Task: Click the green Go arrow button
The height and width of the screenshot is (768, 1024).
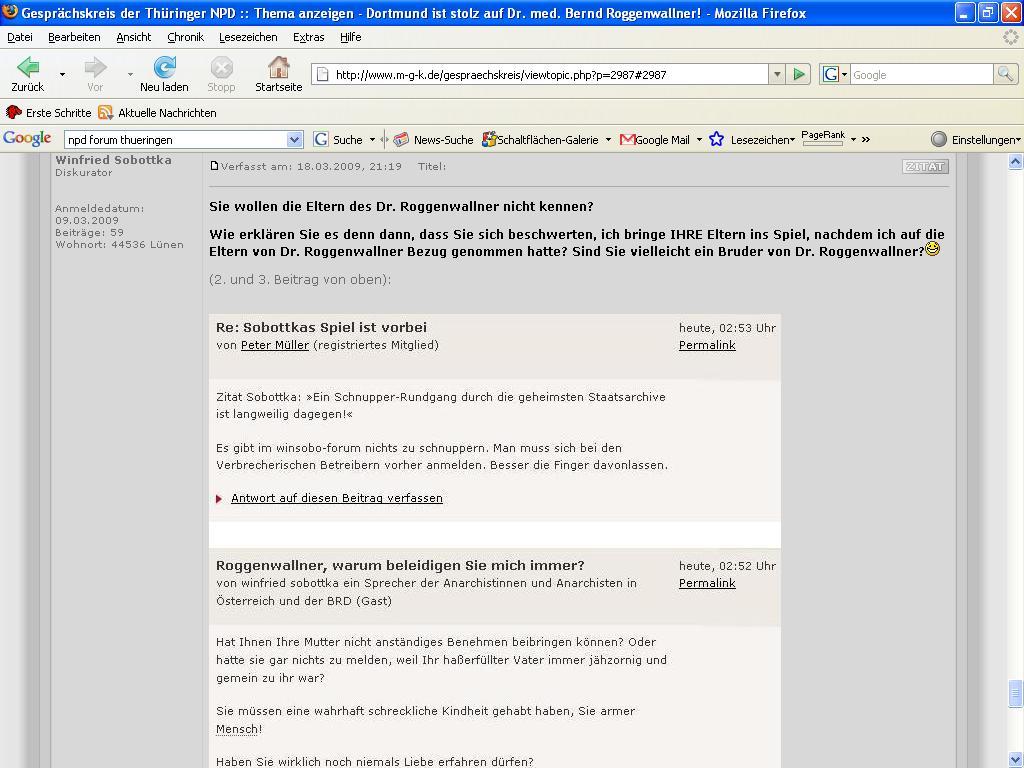Action: [x=799, y=74]
